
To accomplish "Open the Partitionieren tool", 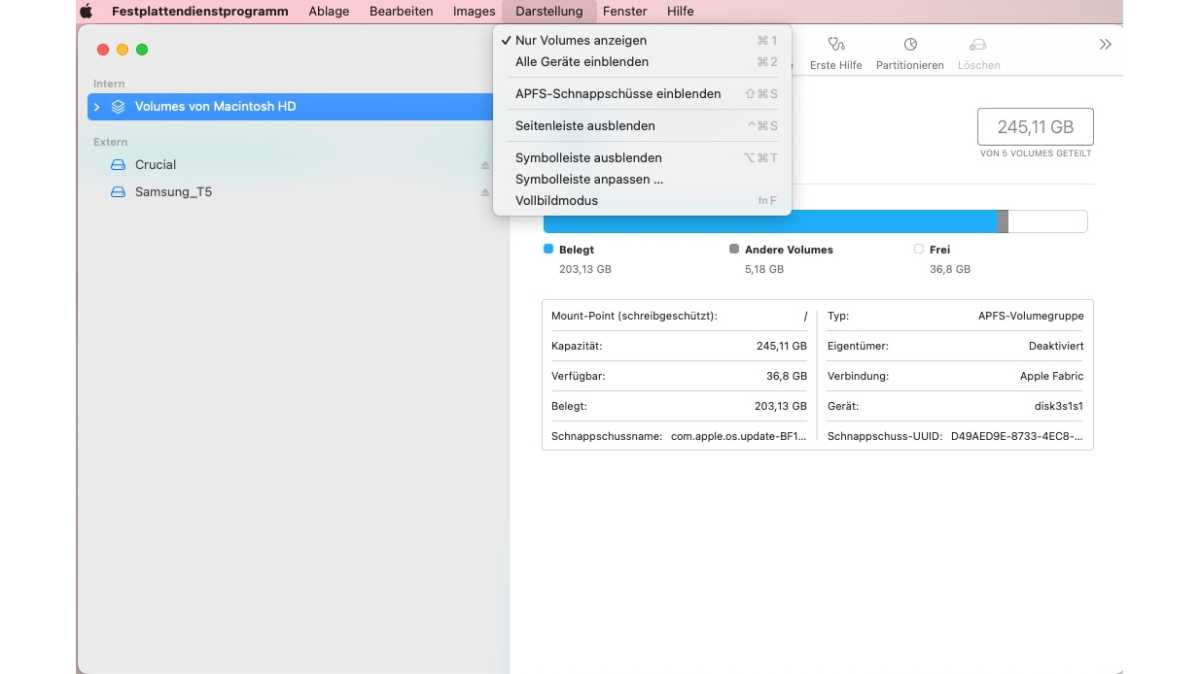I will point(910,54).
